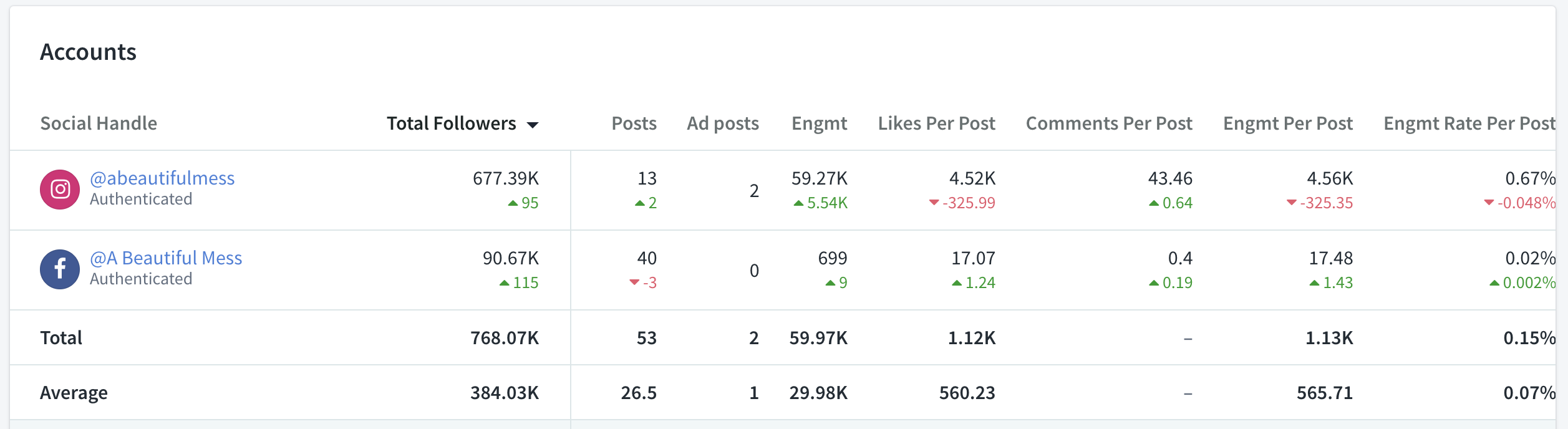
Task: Sort table by Social Handle column
Action: pyautogui.click(x=99, y=123)
